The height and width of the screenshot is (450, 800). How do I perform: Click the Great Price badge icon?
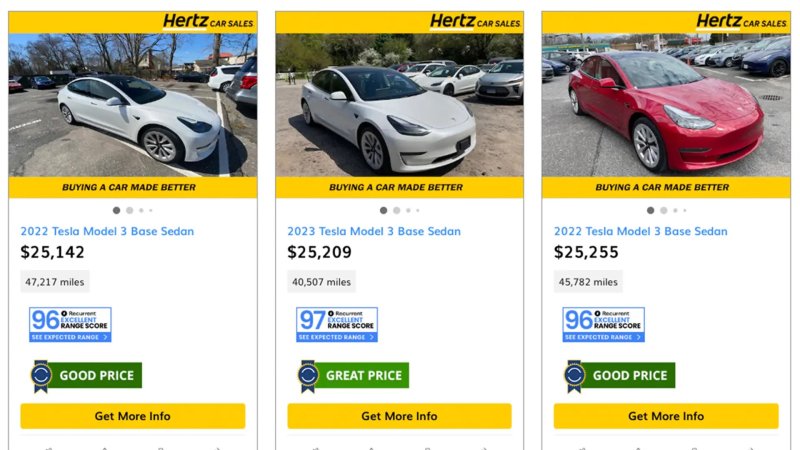coord(309,376)
